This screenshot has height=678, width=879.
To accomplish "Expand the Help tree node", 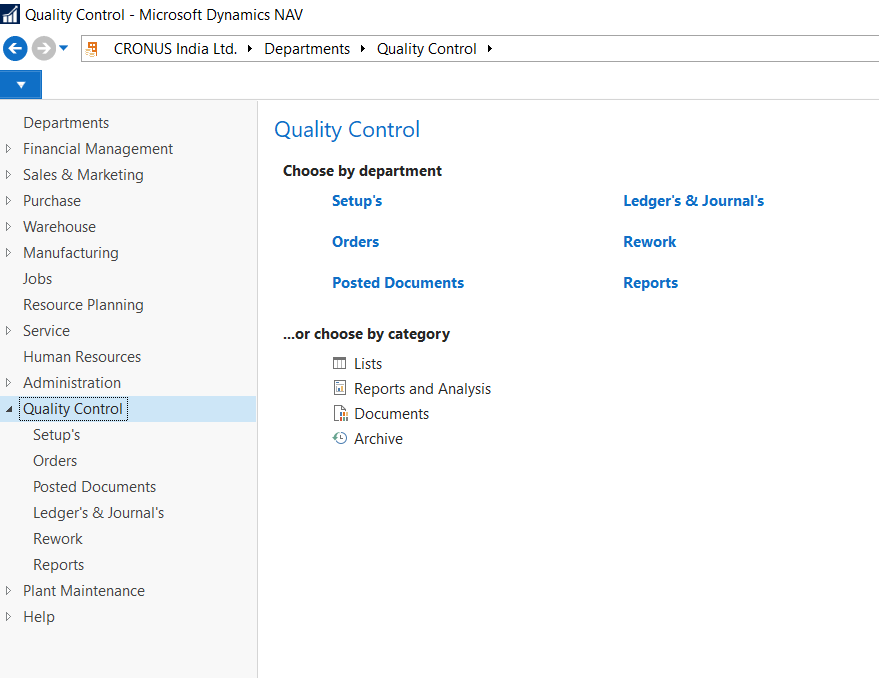I will [x=8, y=616].
